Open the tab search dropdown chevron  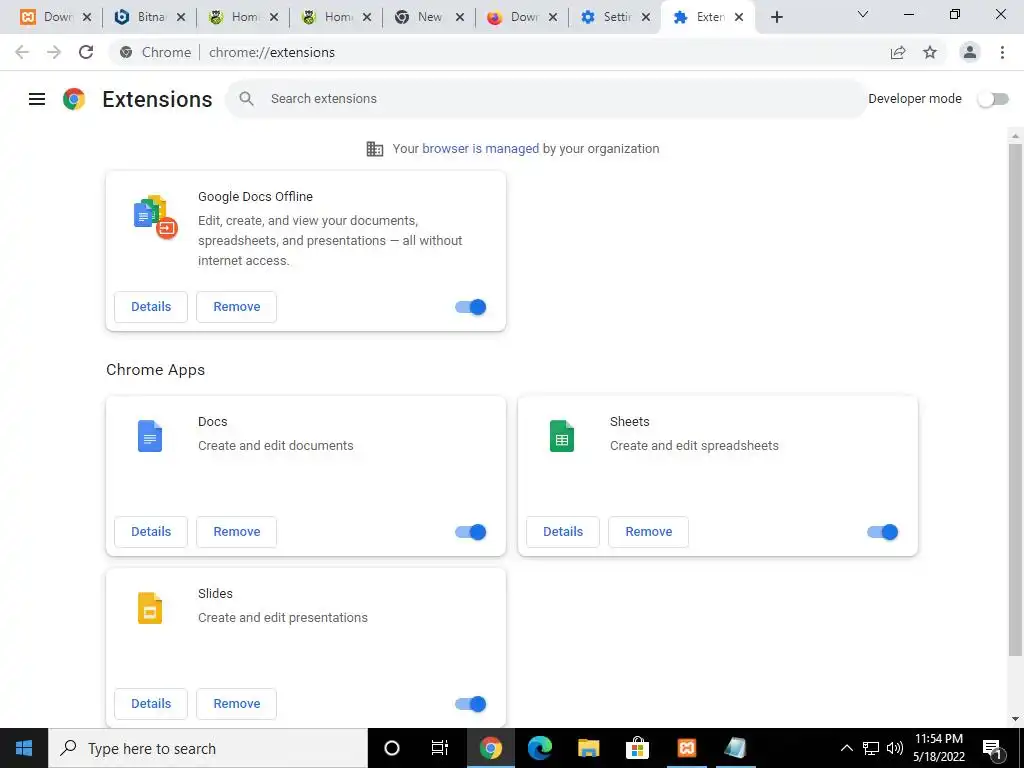coord(863,14)
